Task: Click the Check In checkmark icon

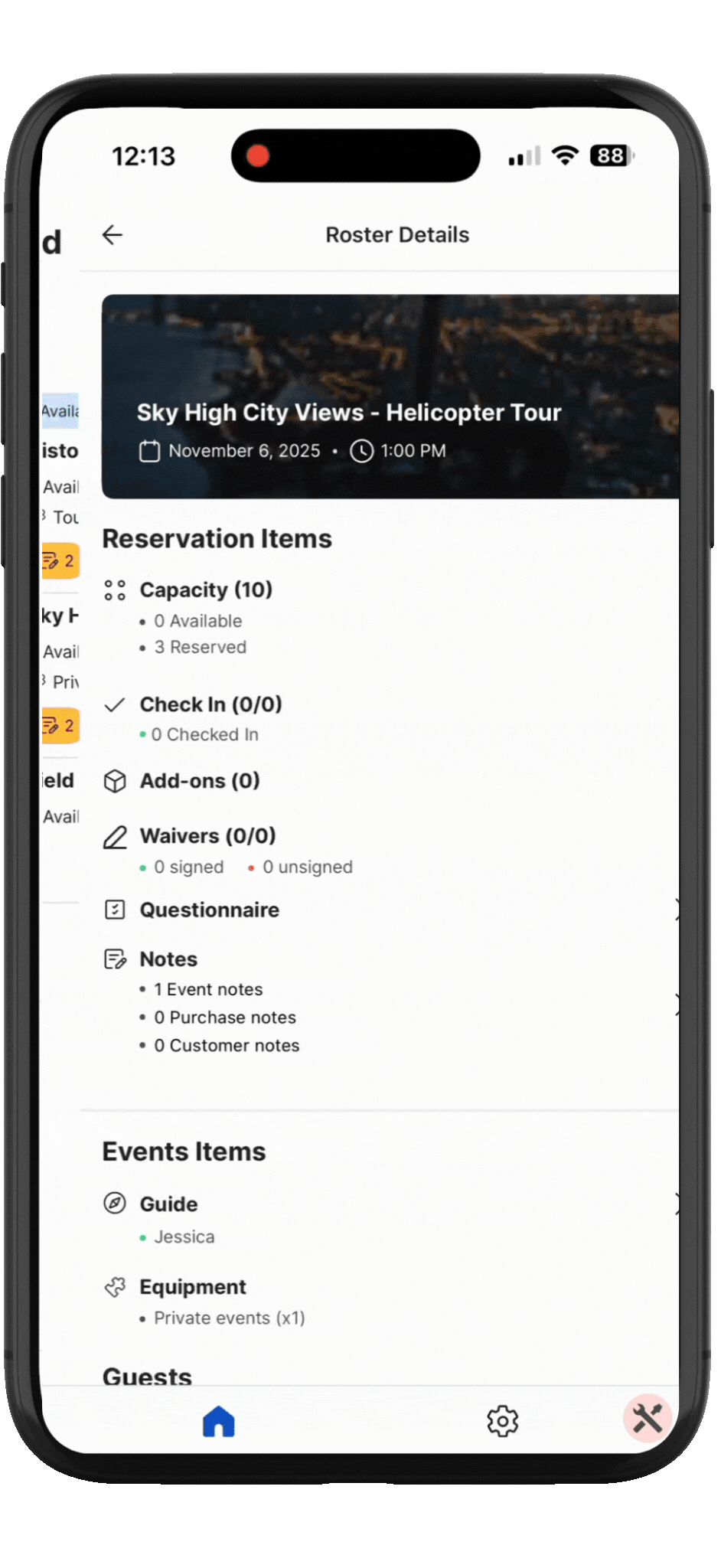Action: click(x=115, y=704)
